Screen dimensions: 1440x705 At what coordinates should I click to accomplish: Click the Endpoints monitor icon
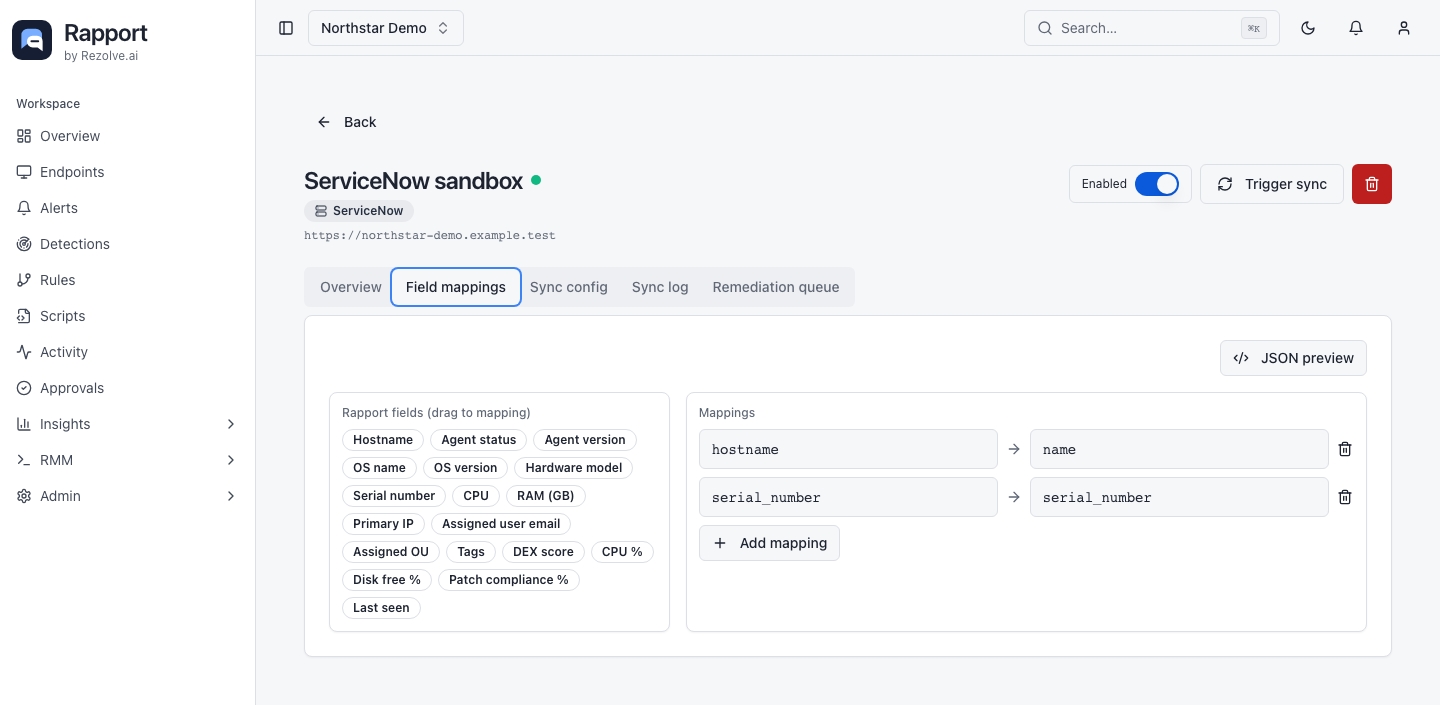[24, 172]
